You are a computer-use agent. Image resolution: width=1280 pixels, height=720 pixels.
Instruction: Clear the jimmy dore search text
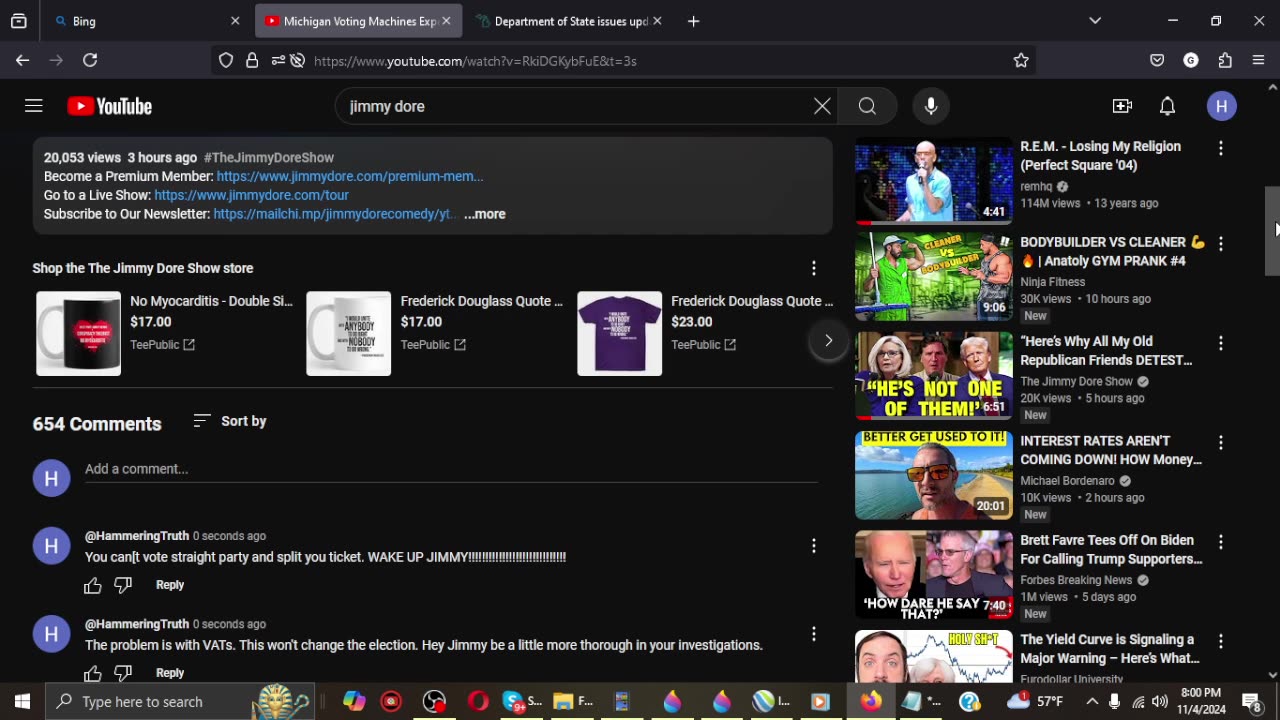click(822, 106)
